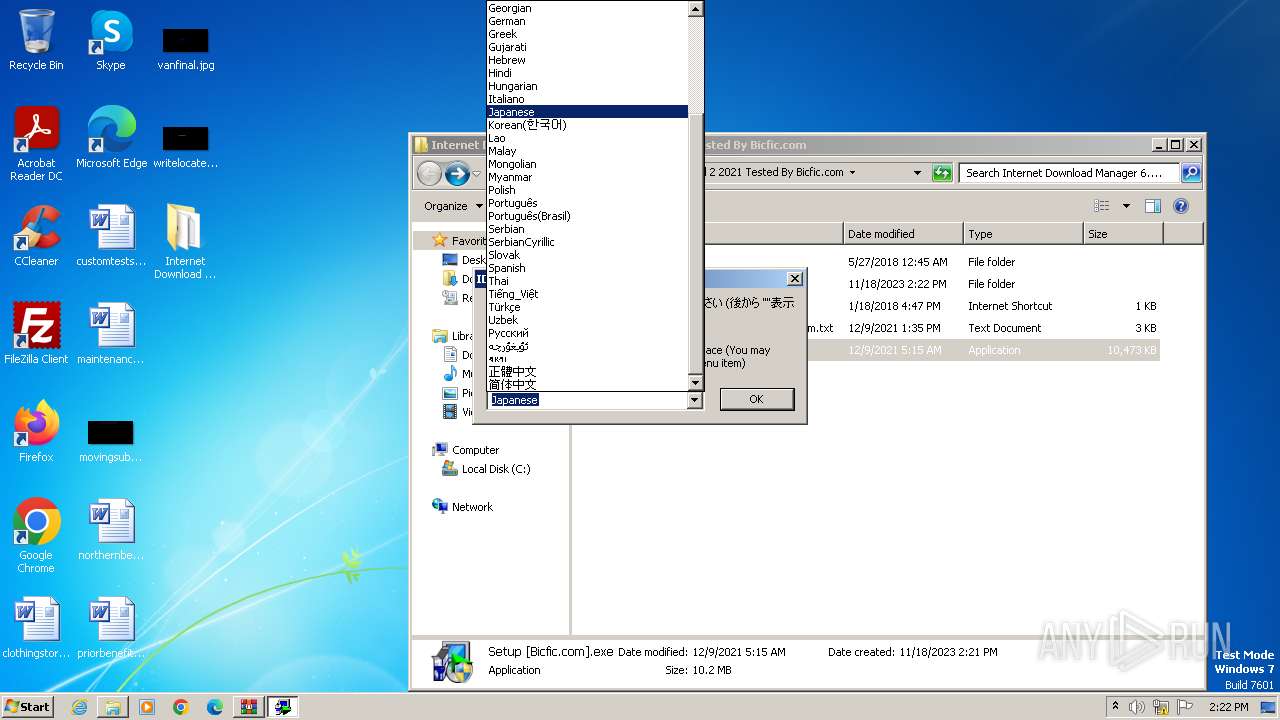Viewport: 1280px width, 720px height.
Task: Click the Search Internet Download Manager box
Action: point(1069,173)
